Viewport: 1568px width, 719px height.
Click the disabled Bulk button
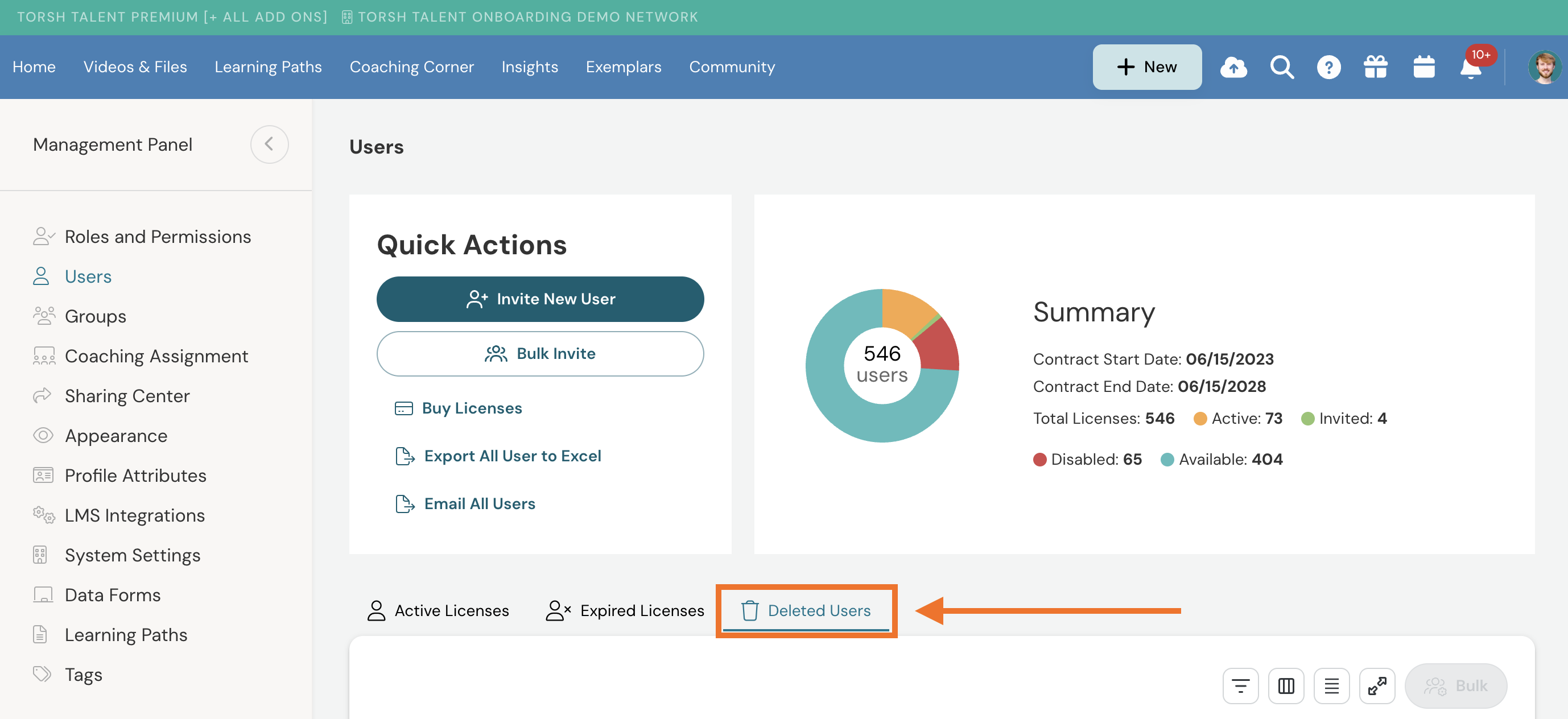coord(1455,685)
